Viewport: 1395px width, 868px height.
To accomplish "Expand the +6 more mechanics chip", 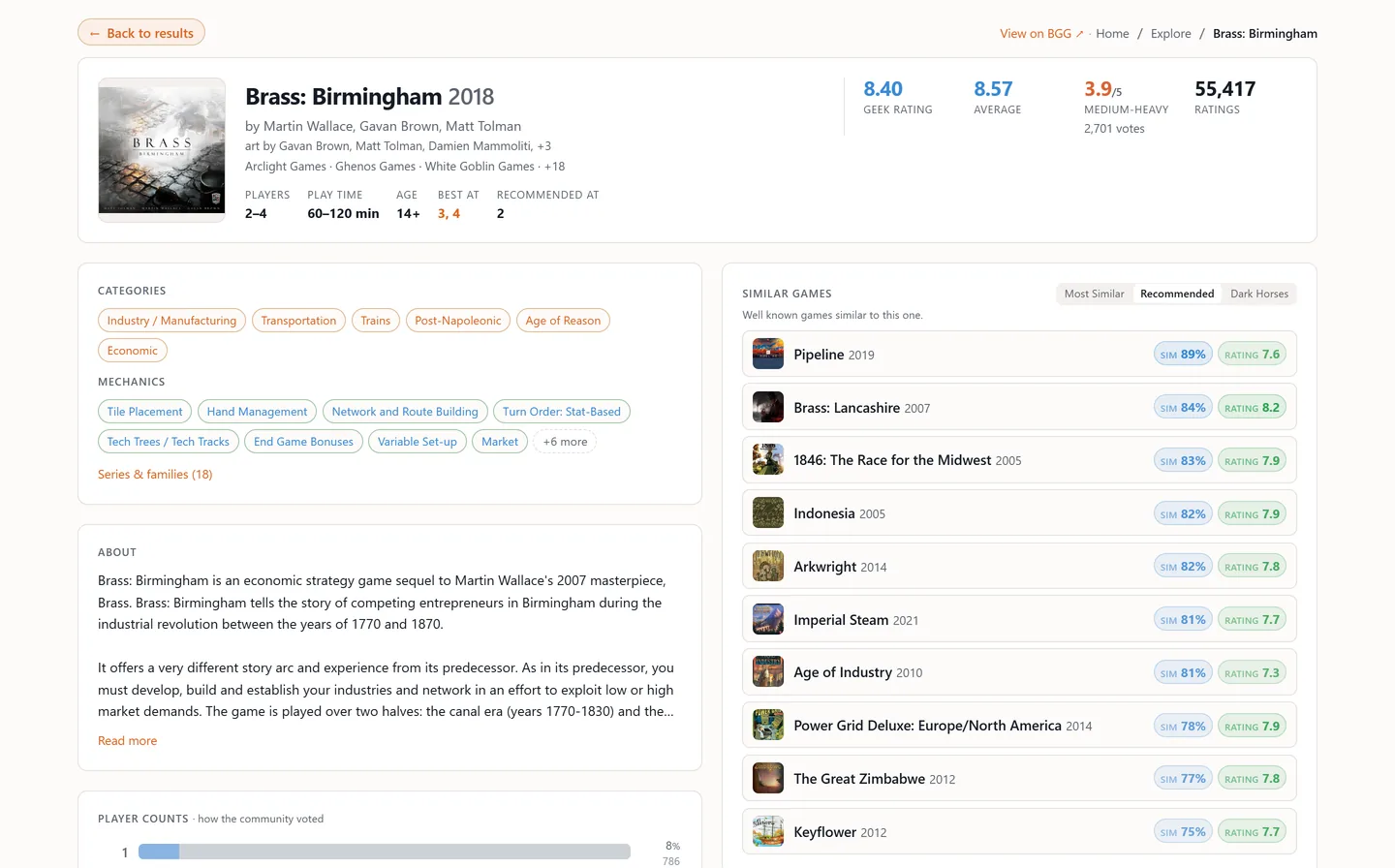I will 565,442.
